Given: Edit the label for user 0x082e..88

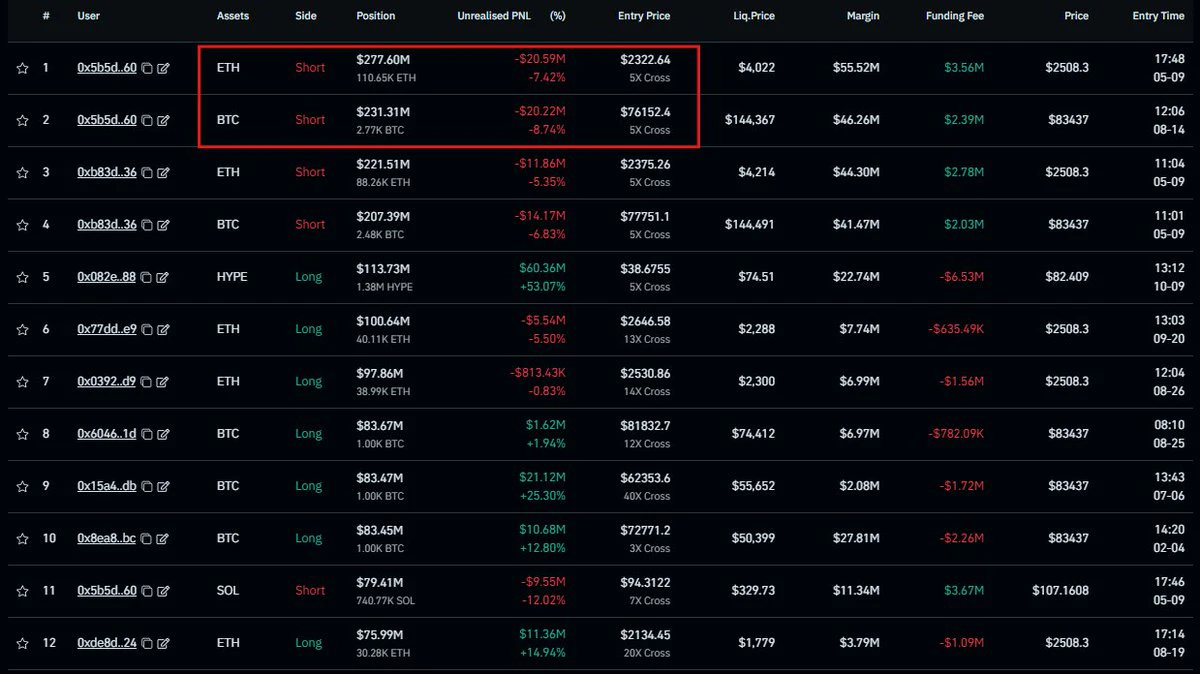Looking at the screenshot, I should 163,277.
